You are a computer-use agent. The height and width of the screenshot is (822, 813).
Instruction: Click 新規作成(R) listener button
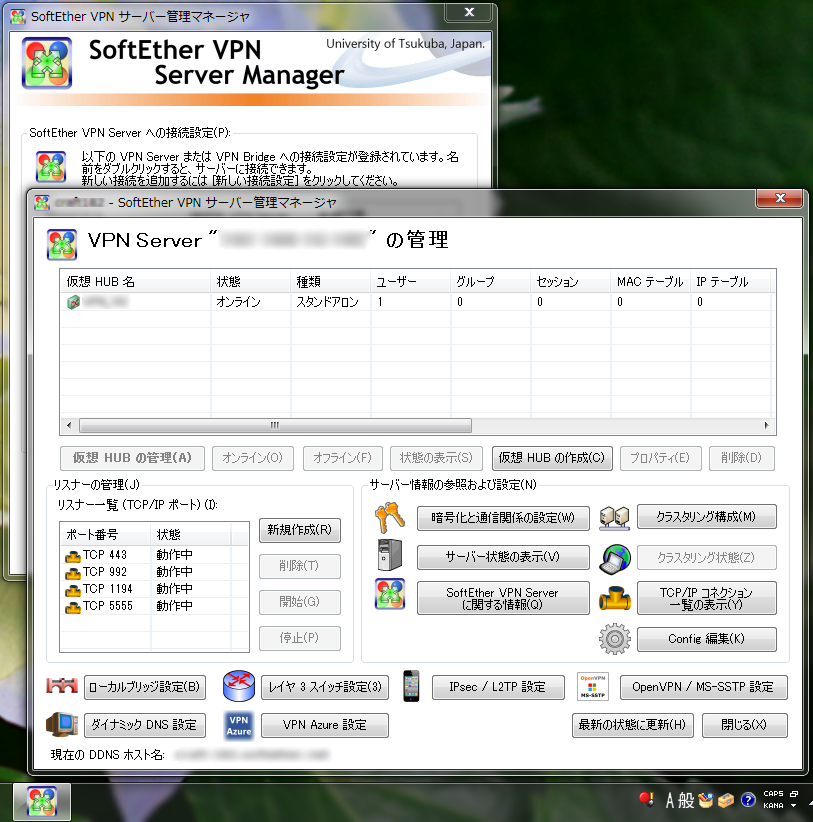(x=299, y=530)
